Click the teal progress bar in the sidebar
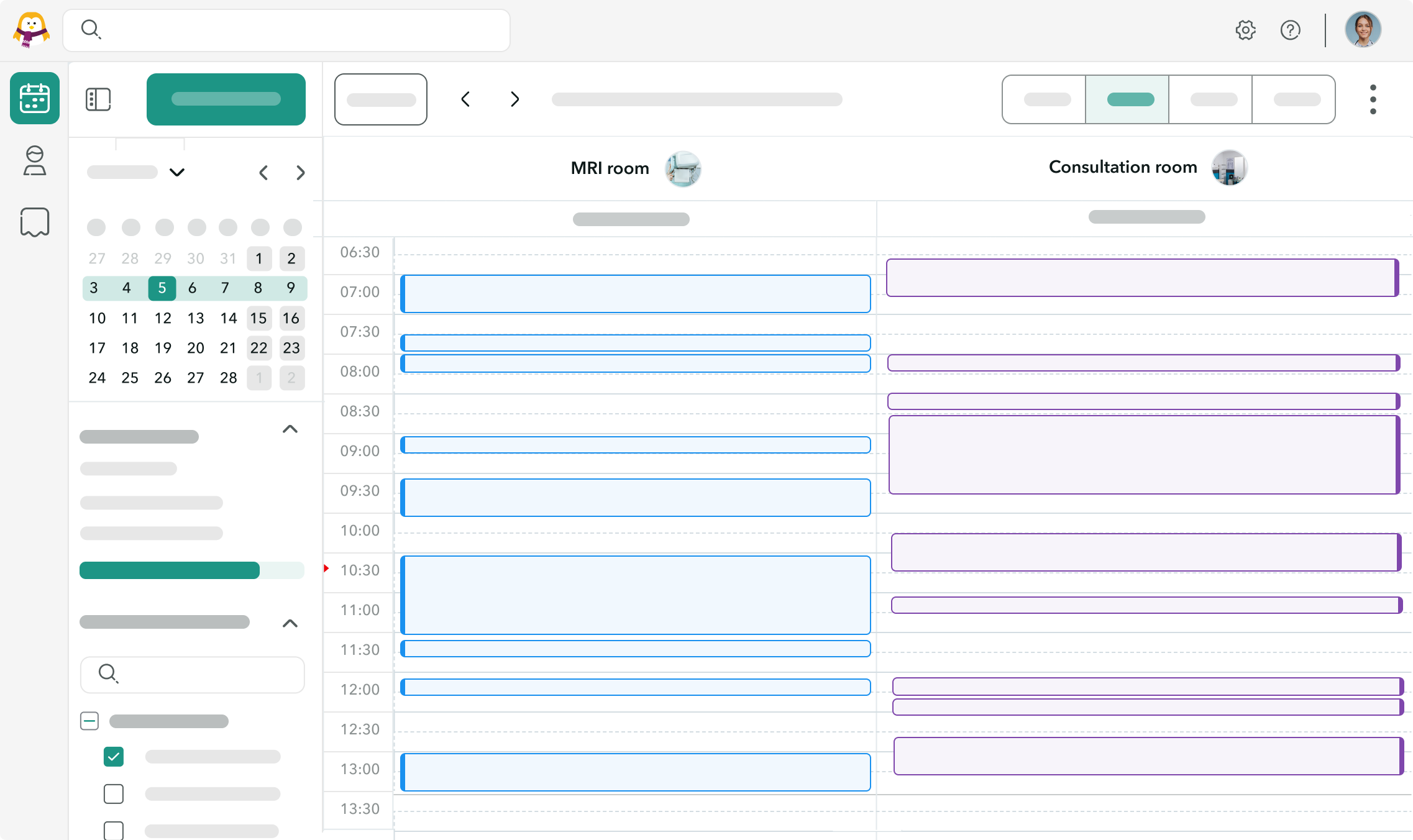The height and width of the screenshot is (840, 1413). [x=170, y=570]
